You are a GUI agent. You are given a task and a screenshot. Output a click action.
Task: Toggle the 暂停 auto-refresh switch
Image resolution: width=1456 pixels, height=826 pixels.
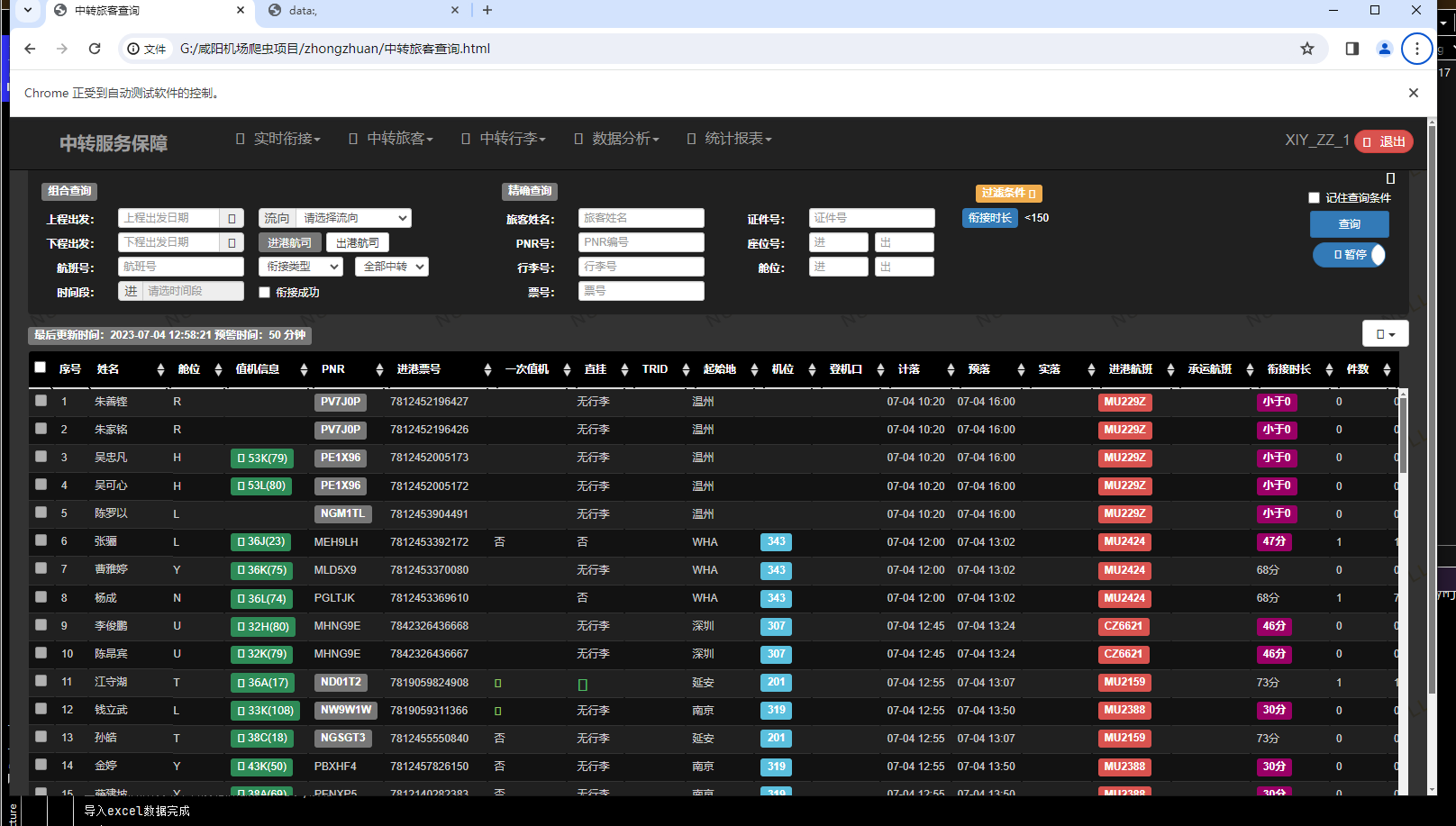(1349, 255)
